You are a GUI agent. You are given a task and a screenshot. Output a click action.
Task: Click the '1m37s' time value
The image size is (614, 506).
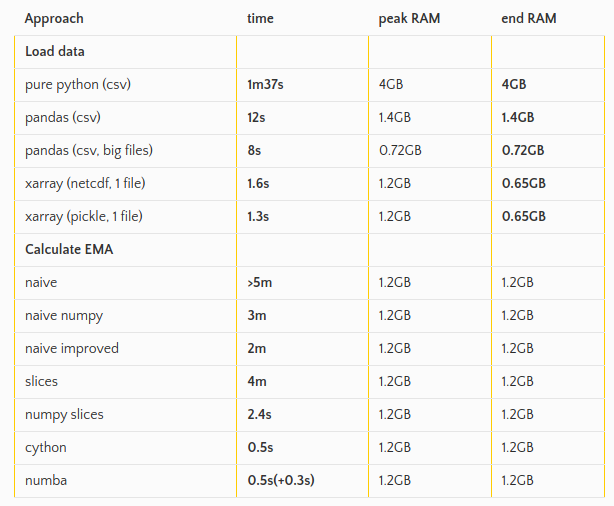point(266,85)
